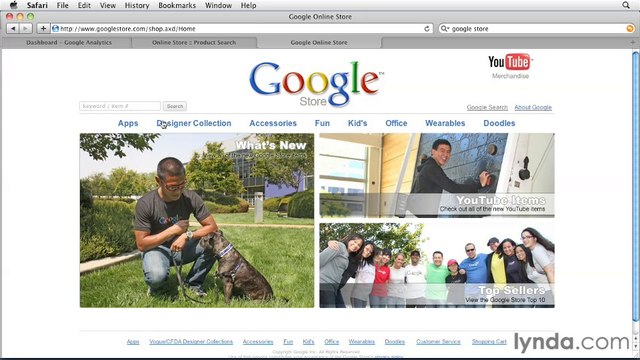
Task: Click the add bookmark plus button
Action: click(x=43, y=29)
